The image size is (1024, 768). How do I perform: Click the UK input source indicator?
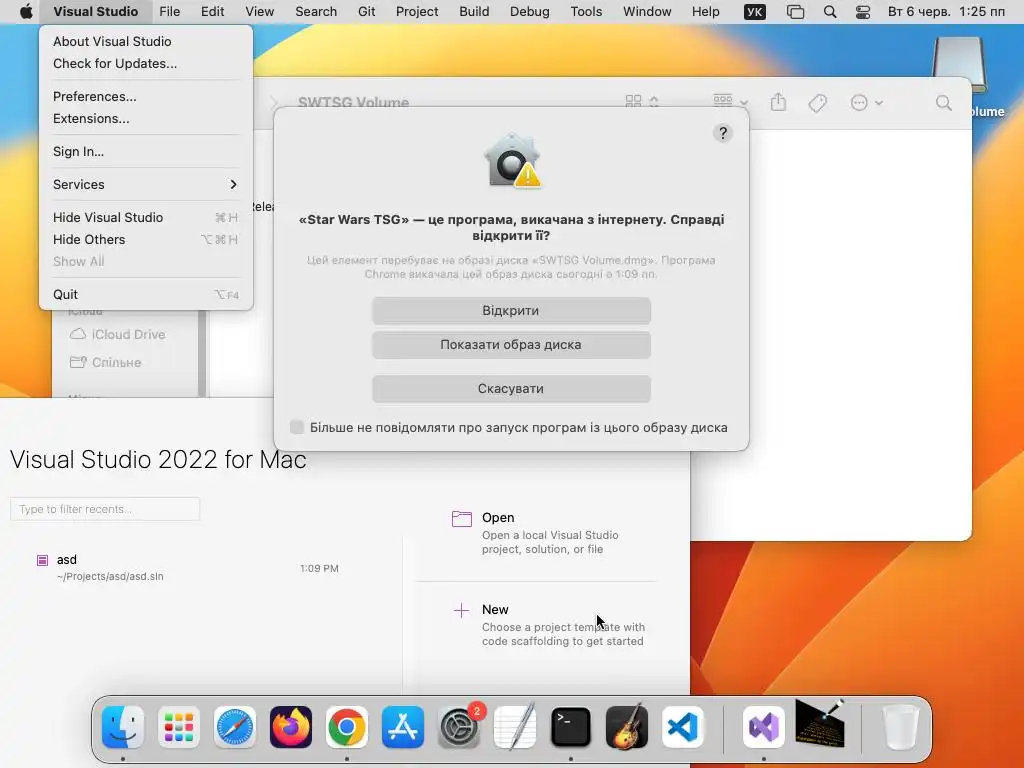point(754,12)
